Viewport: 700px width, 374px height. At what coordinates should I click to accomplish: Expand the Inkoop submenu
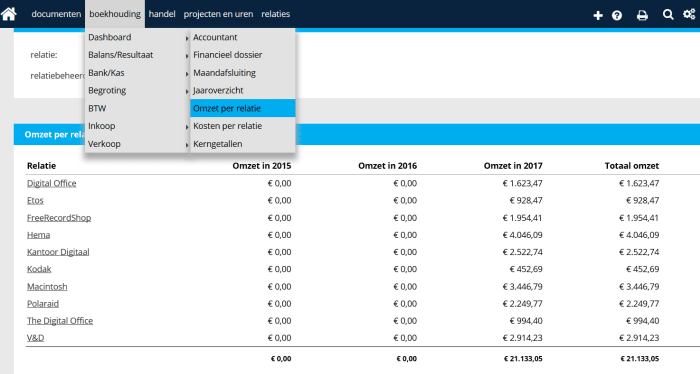138,126
